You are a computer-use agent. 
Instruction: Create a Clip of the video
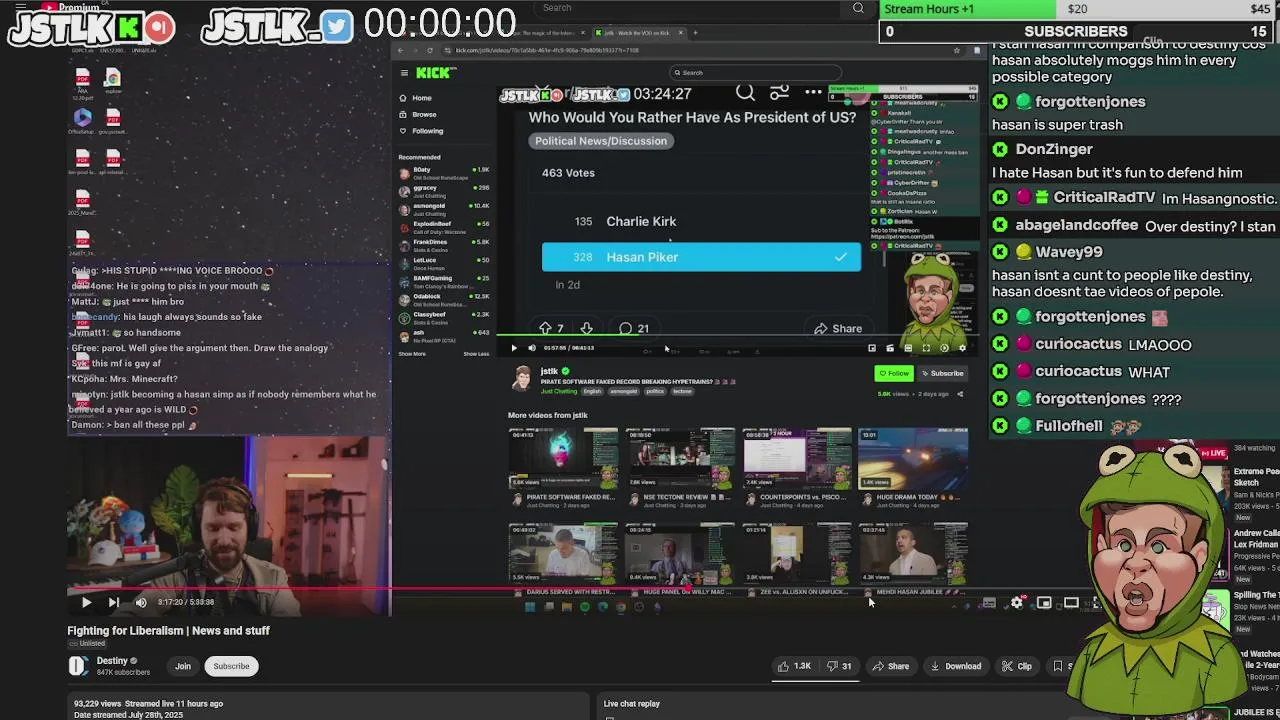(1016, 666)
